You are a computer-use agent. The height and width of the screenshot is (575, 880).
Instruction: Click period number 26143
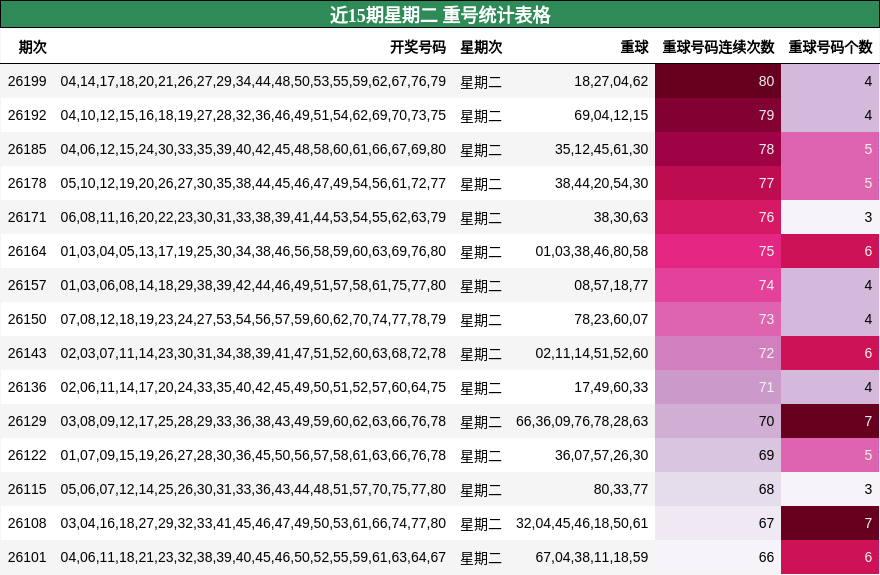point(27,353)
